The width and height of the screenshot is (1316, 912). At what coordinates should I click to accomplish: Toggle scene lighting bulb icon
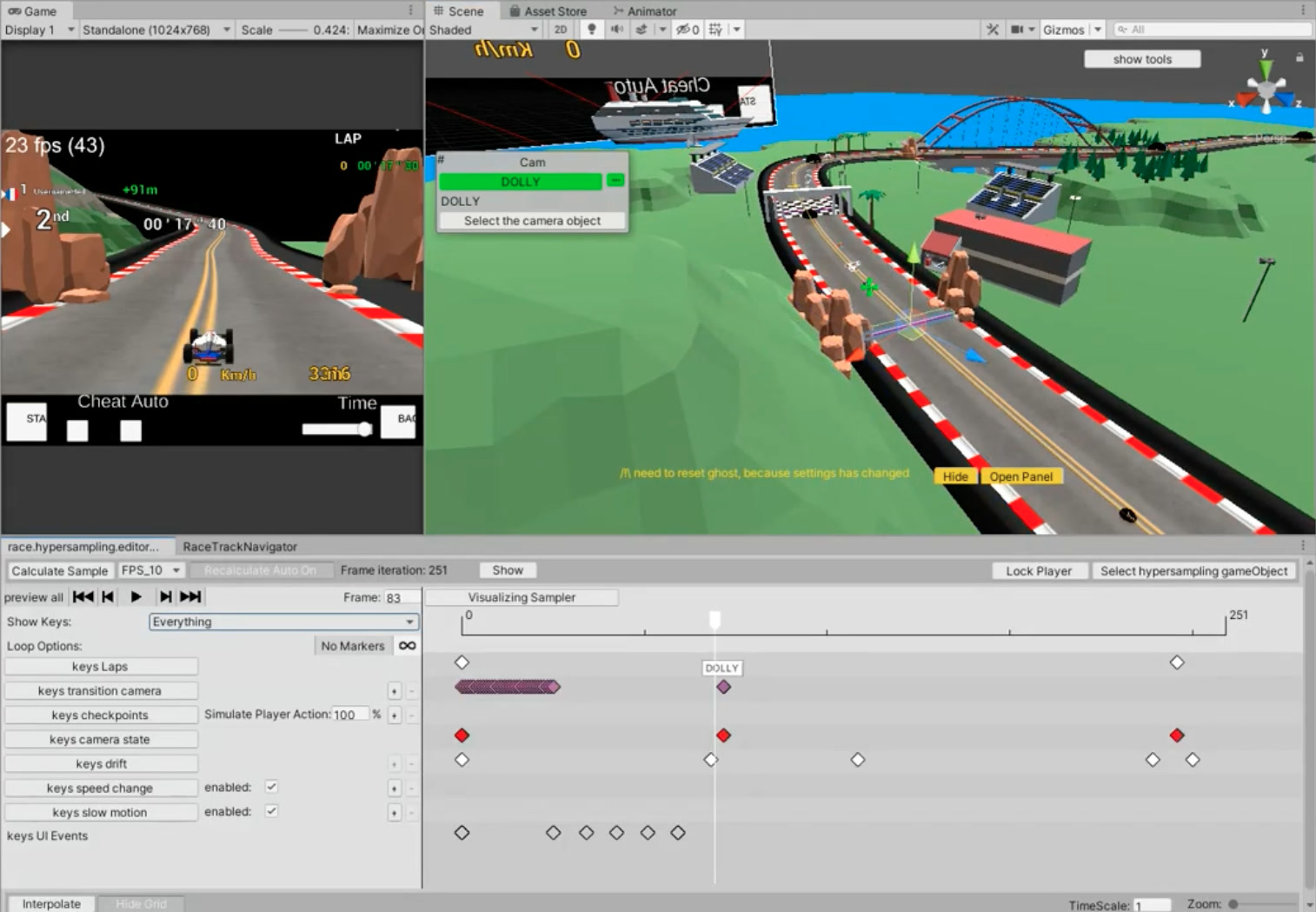pos(592,30)
